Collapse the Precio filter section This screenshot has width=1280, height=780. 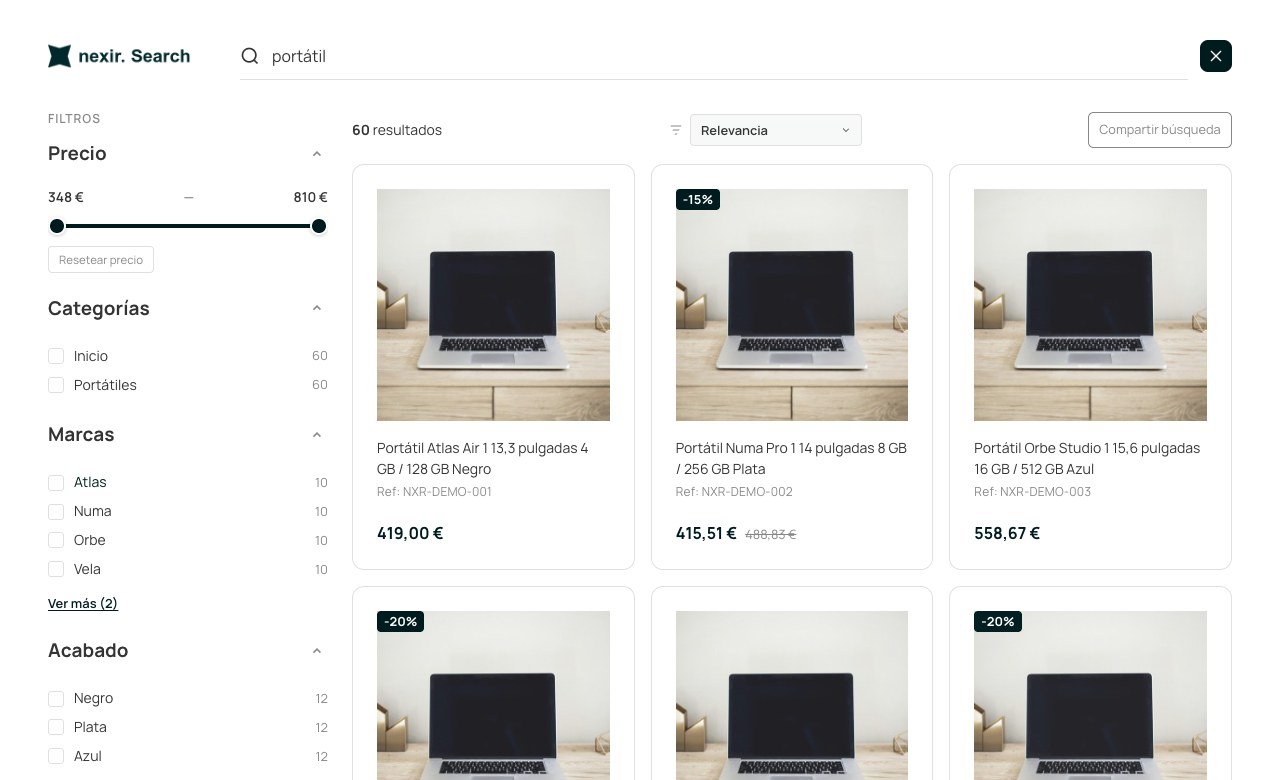click(x=317, y=154)
